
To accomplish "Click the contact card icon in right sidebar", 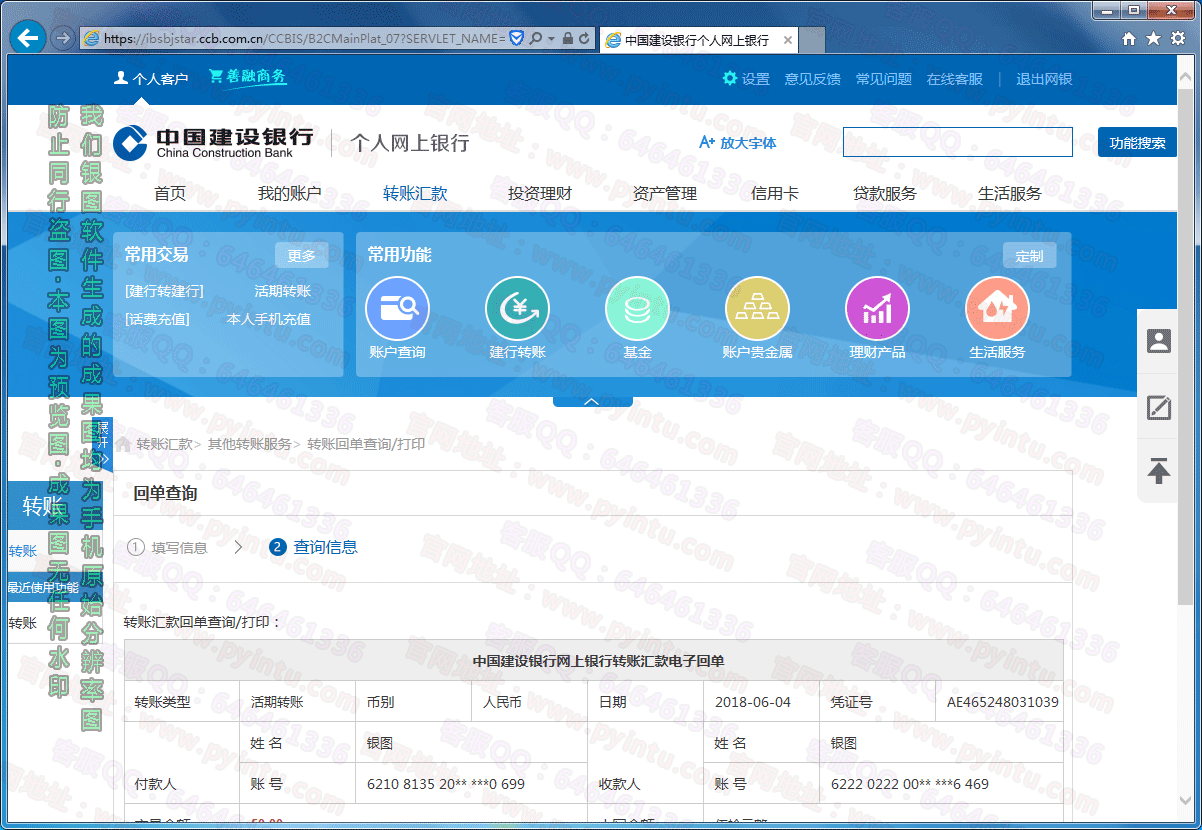I will 1159,341.
